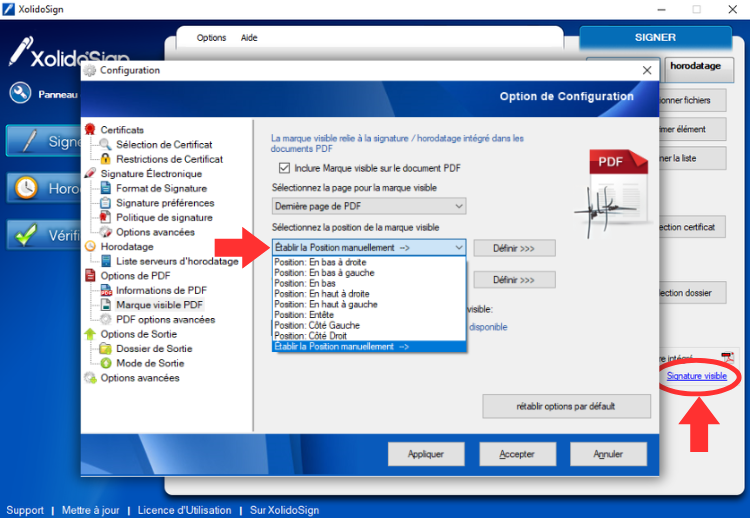
Task: Close the Configuration dialog with X
Action: (x=647, y=70)
